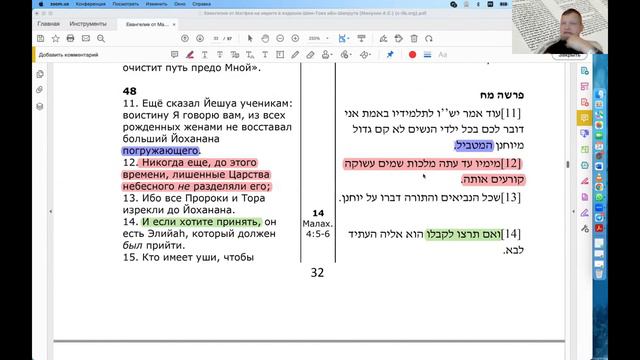640x360 pixels.
Task: Select the Евангелие от Ма... document tab
Action: point(147,24)
